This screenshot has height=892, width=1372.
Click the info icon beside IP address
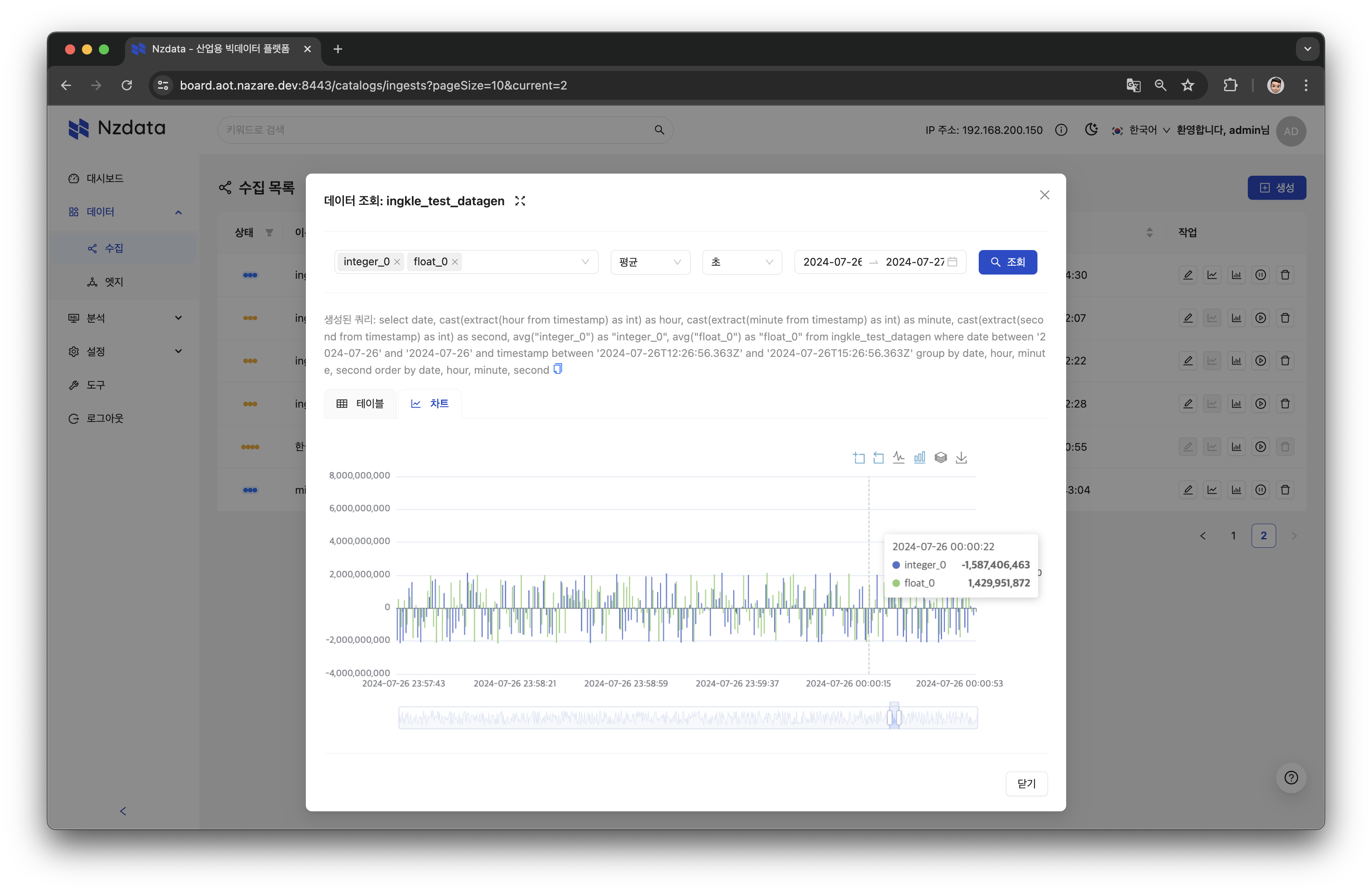1061,130
